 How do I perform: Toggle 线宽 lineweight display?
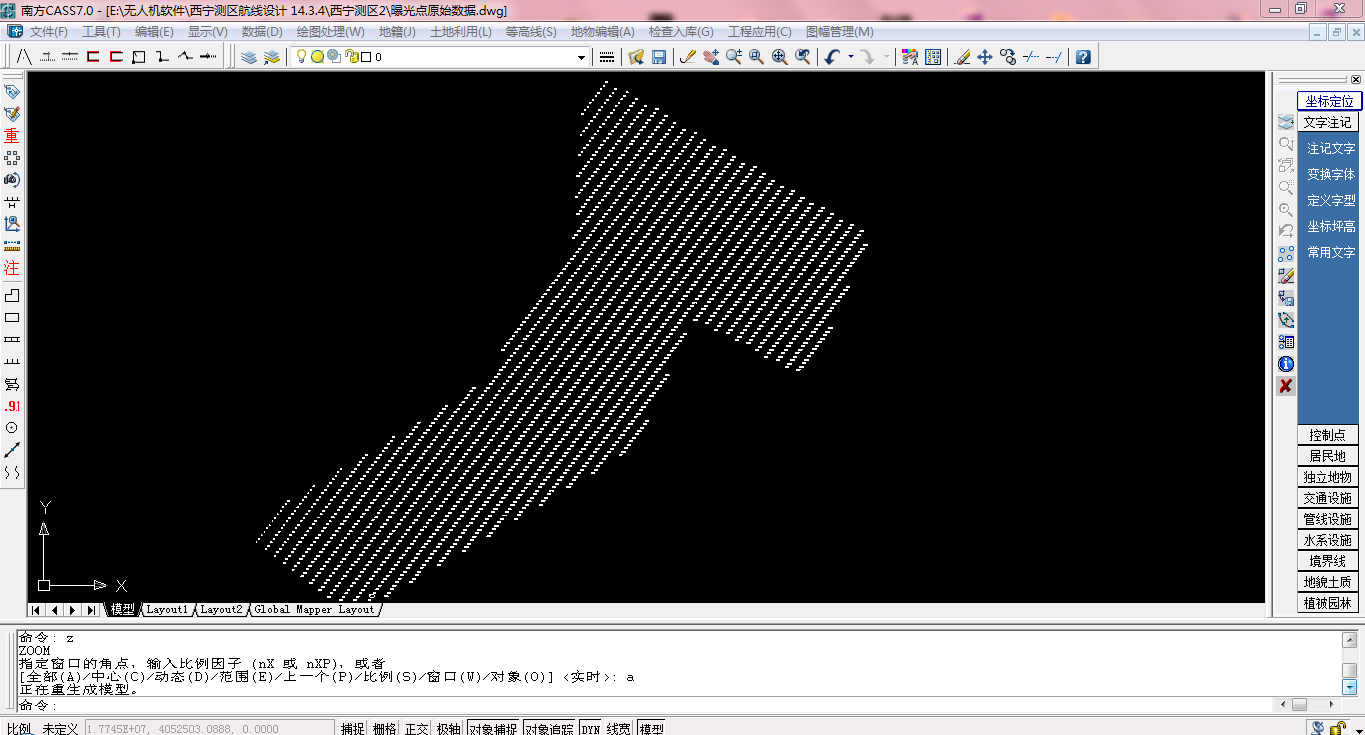click(x=620, y=728)
